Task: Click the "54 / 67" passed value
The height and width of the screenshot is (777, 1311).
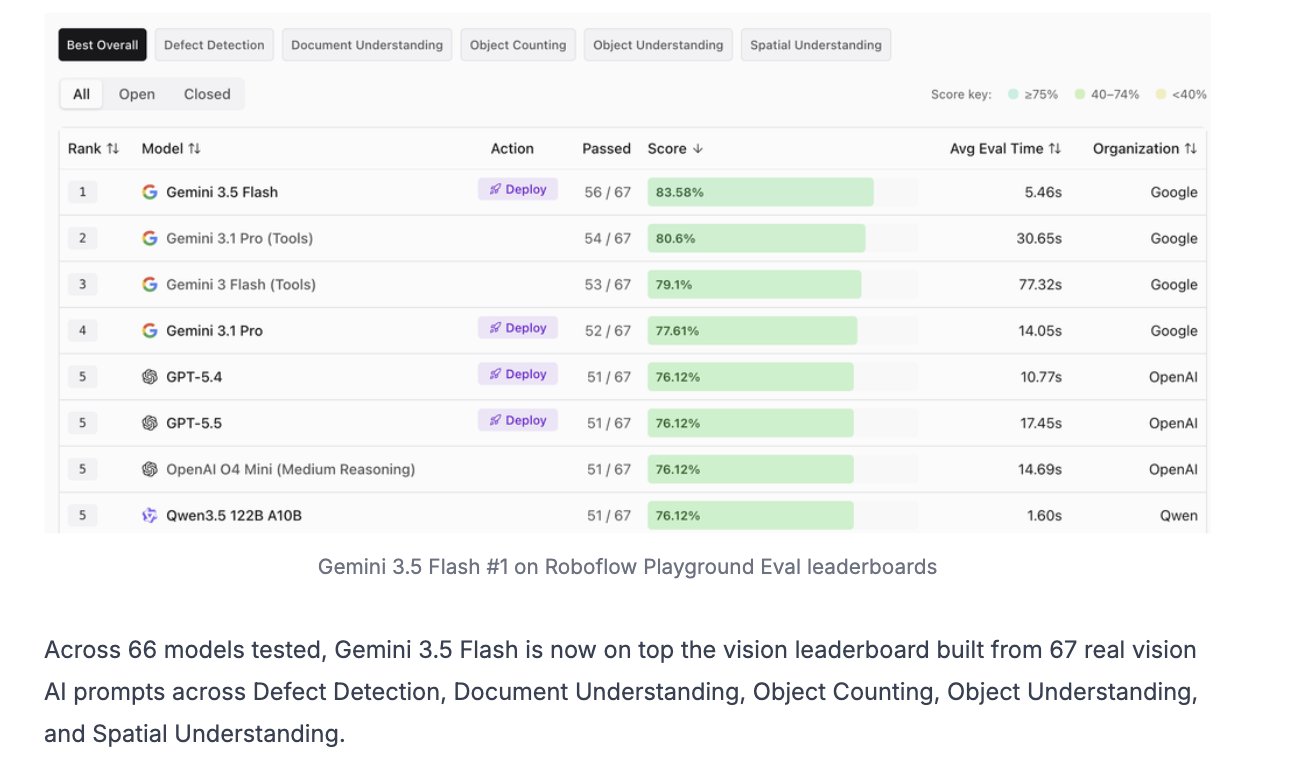Action: tap(608, 238)
